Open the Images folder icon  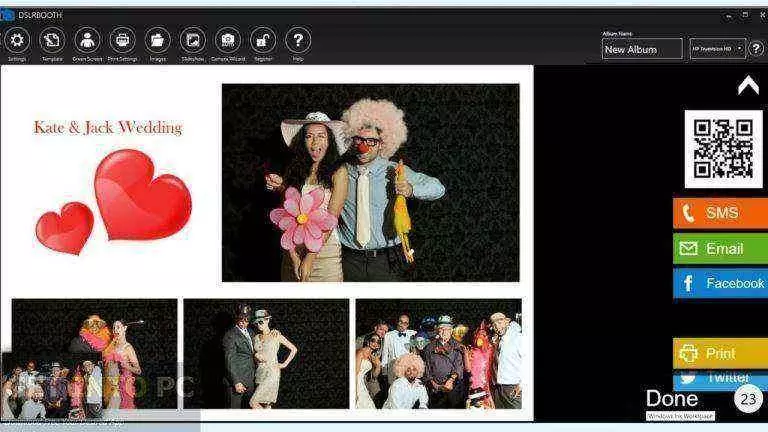[x=157, y=40]
